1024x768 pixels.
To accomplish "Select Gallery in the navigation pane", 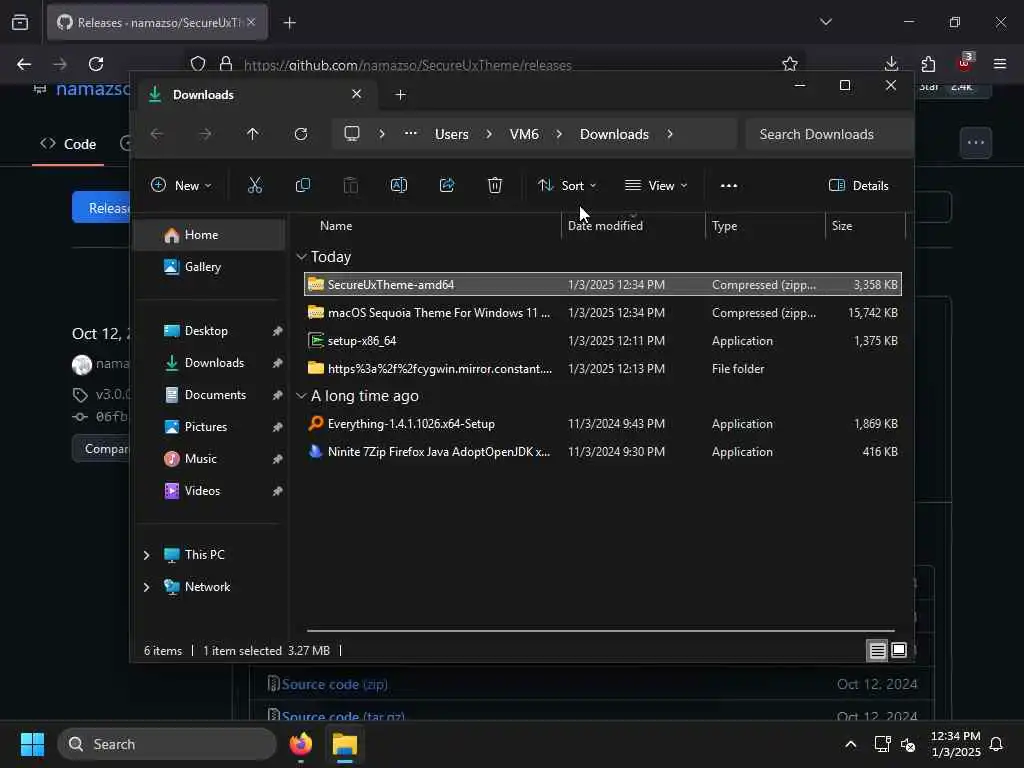I will pyautogui.click(x=209, y=267).
